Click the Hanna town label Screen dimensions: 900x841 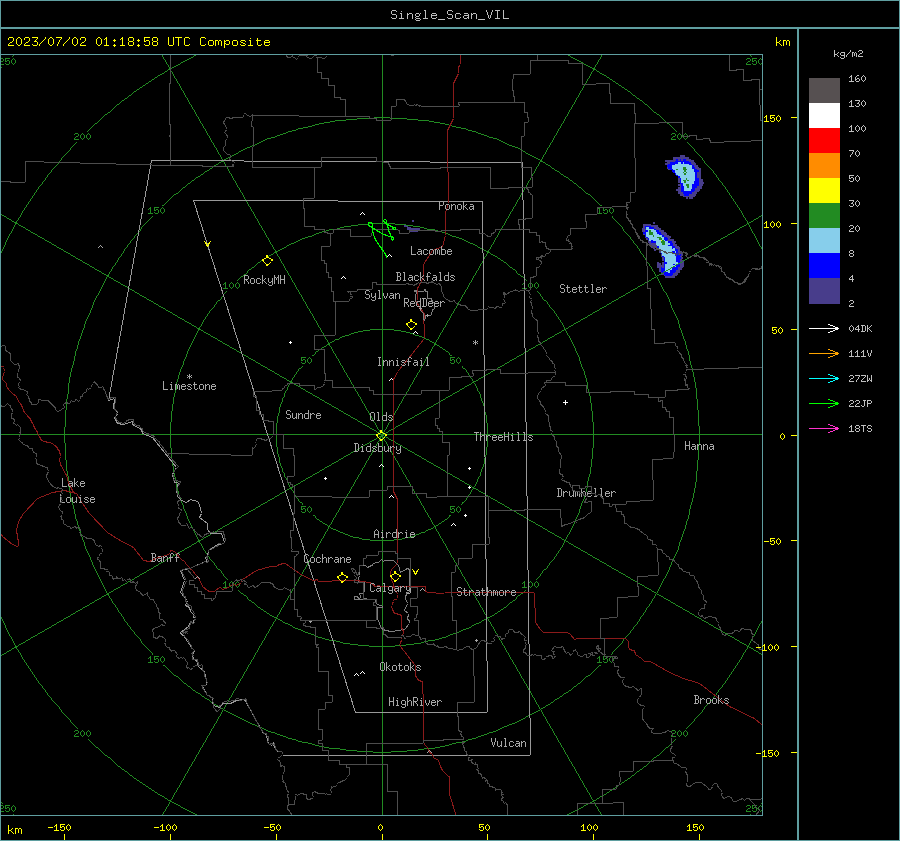[x=699, y=446]
